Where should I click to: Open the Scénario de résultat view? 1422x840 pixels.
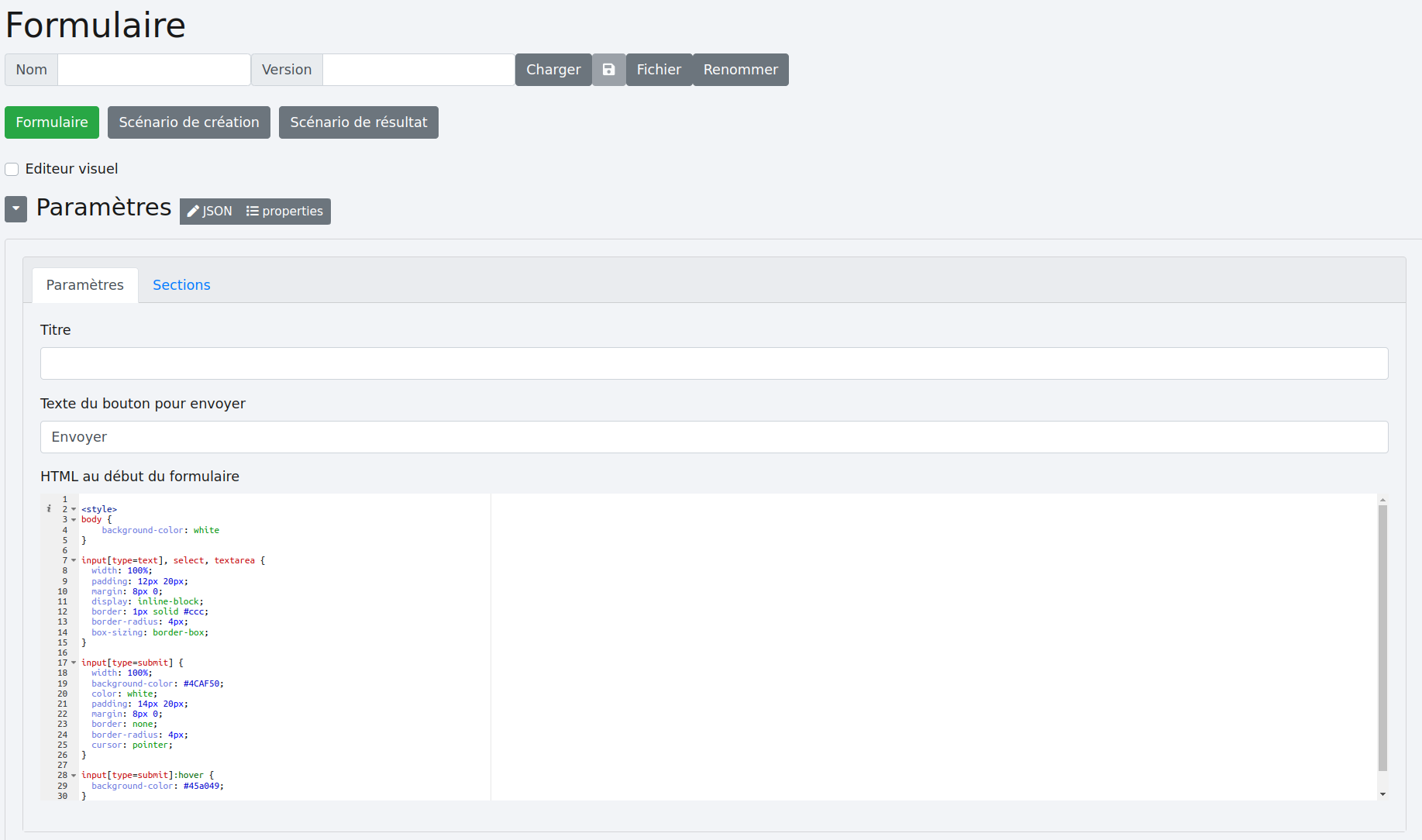[358, 122]
